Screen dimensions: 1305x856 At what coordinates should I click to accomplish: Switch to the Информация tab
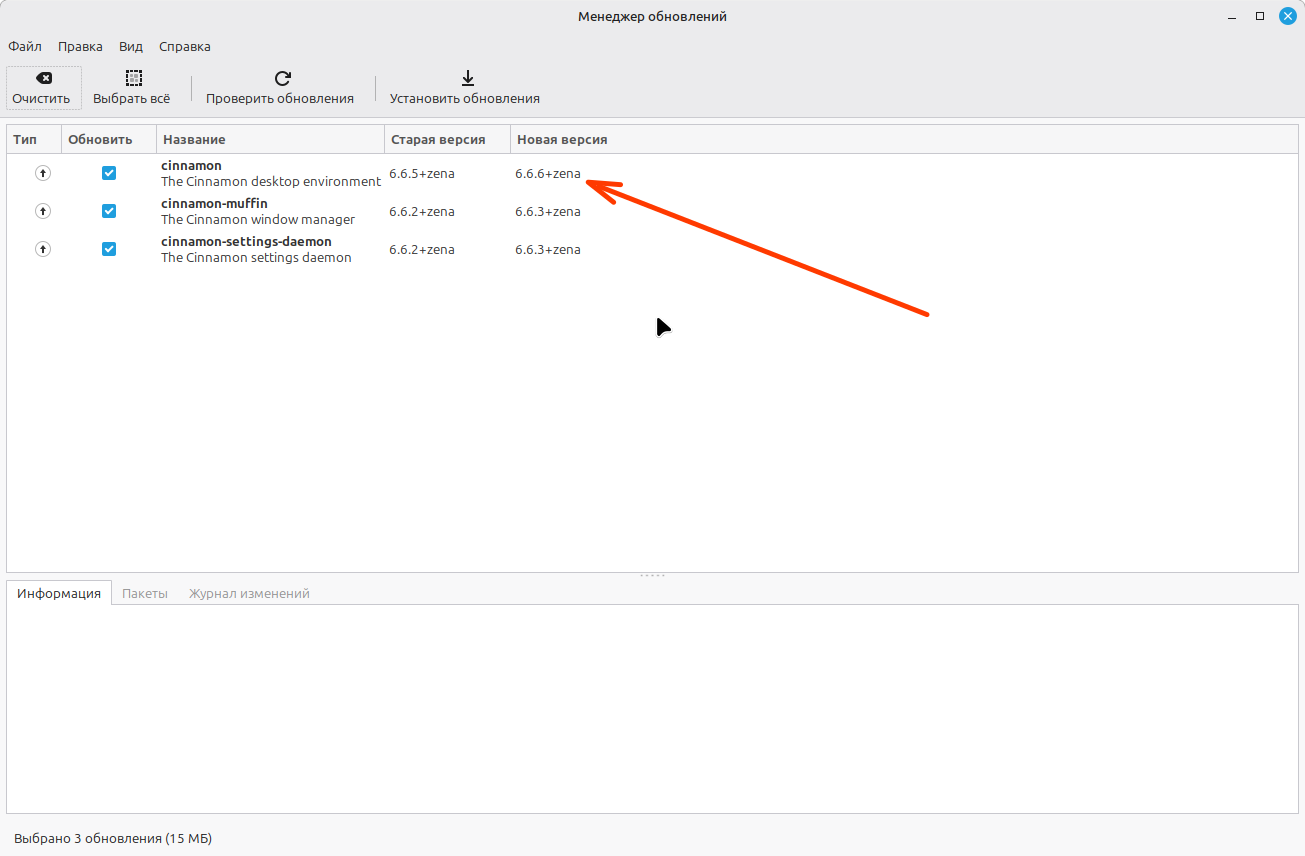pyautogui.click(x=59, y=593)
